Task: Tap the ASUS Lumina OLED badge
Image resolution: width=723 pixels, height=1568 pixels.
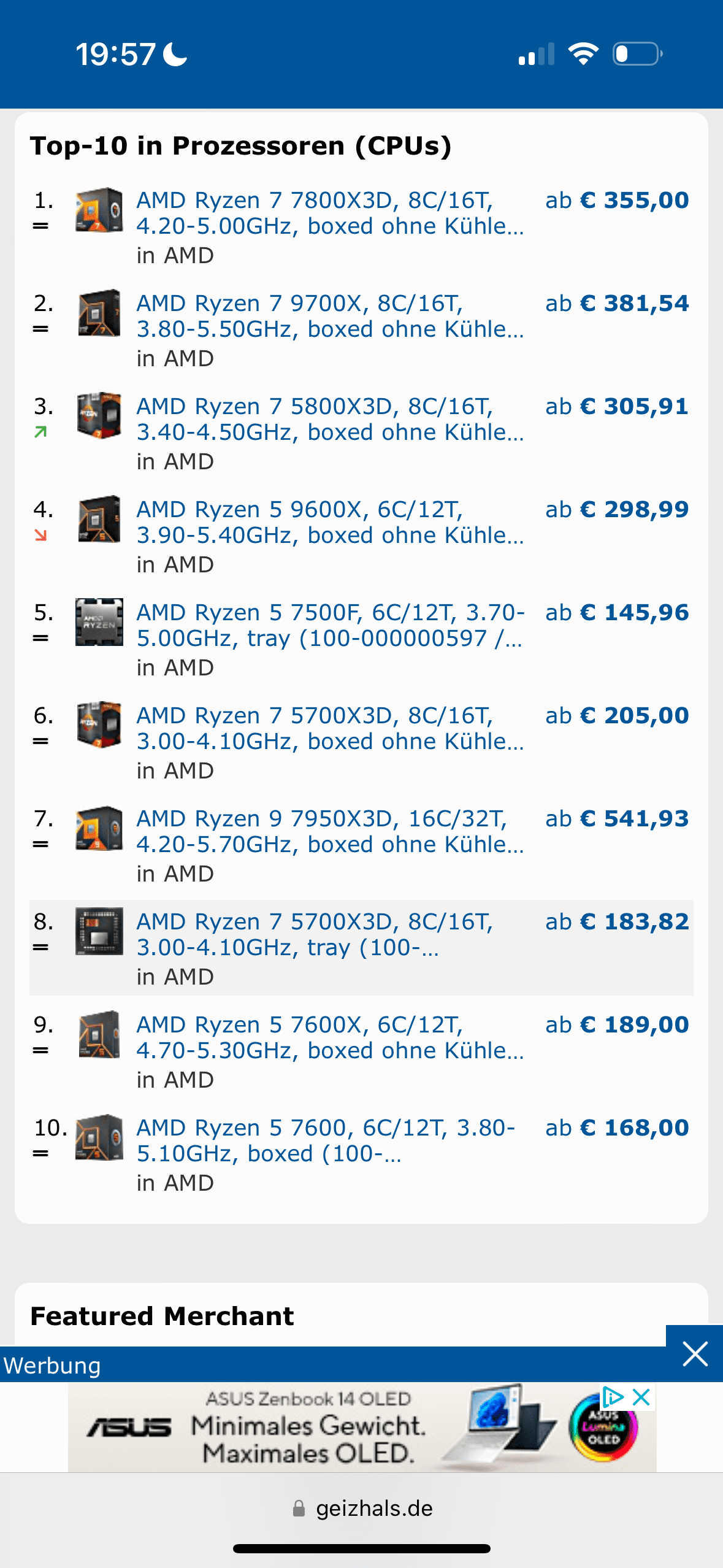Action: [x=603, y=1428]
